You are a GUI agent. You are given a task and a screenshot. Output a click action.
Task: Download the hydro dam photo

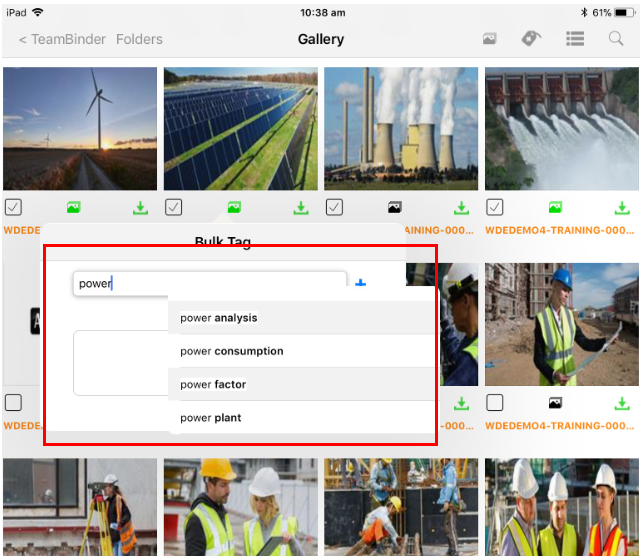622,208
